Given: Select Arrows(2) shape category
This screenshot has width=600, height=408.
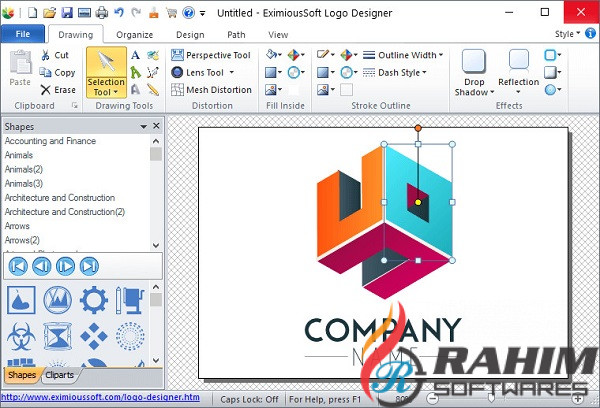Looking at the screenshot, I should [x=22, y=240].
